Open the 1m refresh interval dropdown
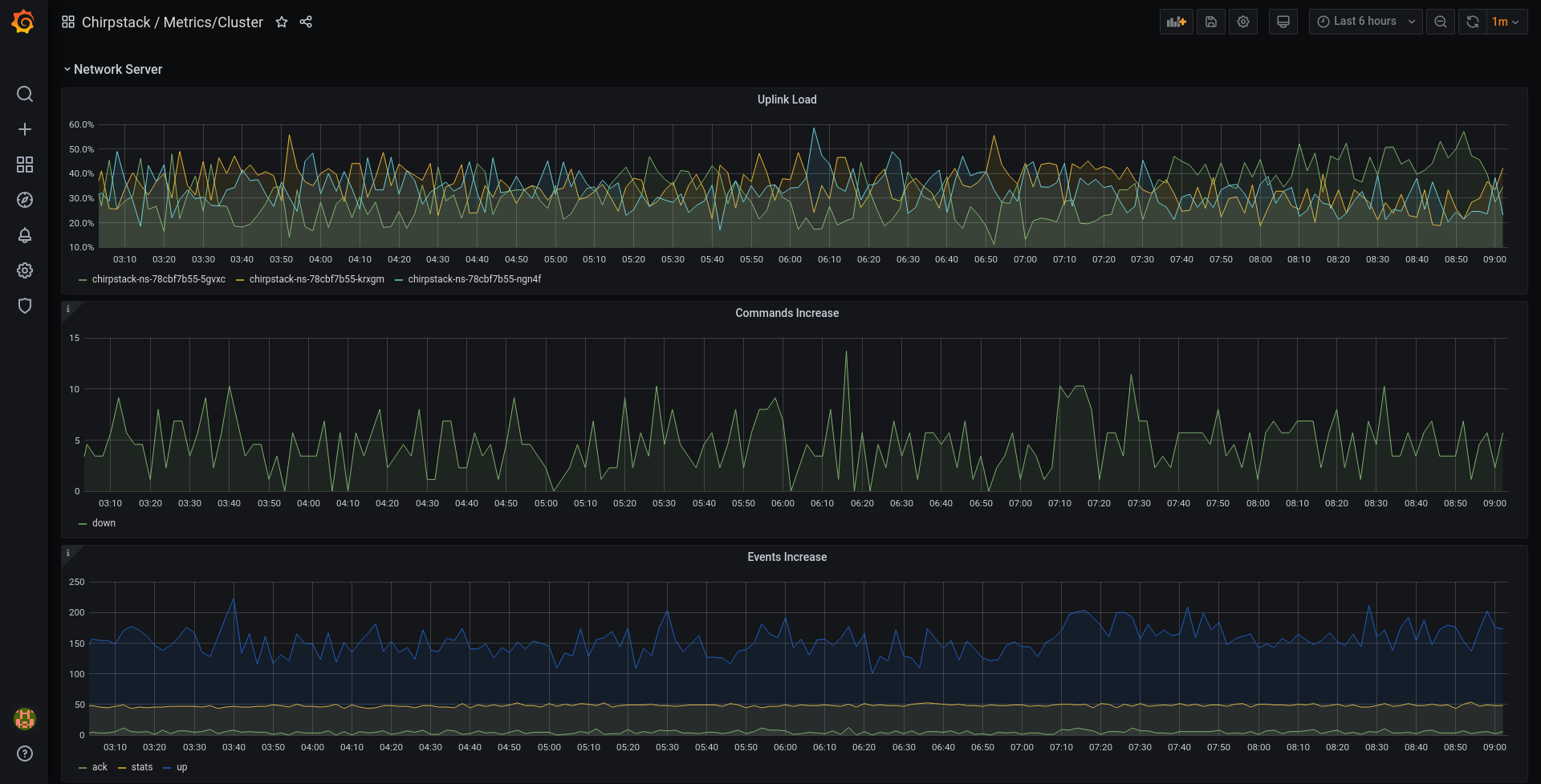The width and height of the screenshot is (1541, 784). coord(1506,22)
